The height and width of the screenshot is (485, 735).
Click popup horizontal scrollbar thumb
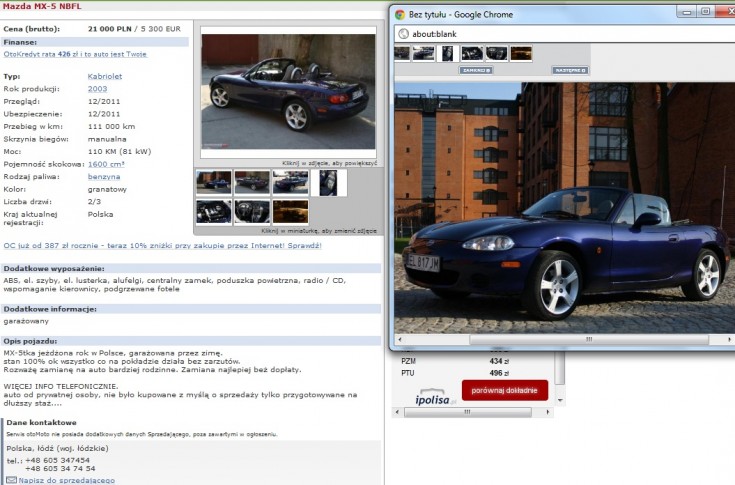coord(589,339)
